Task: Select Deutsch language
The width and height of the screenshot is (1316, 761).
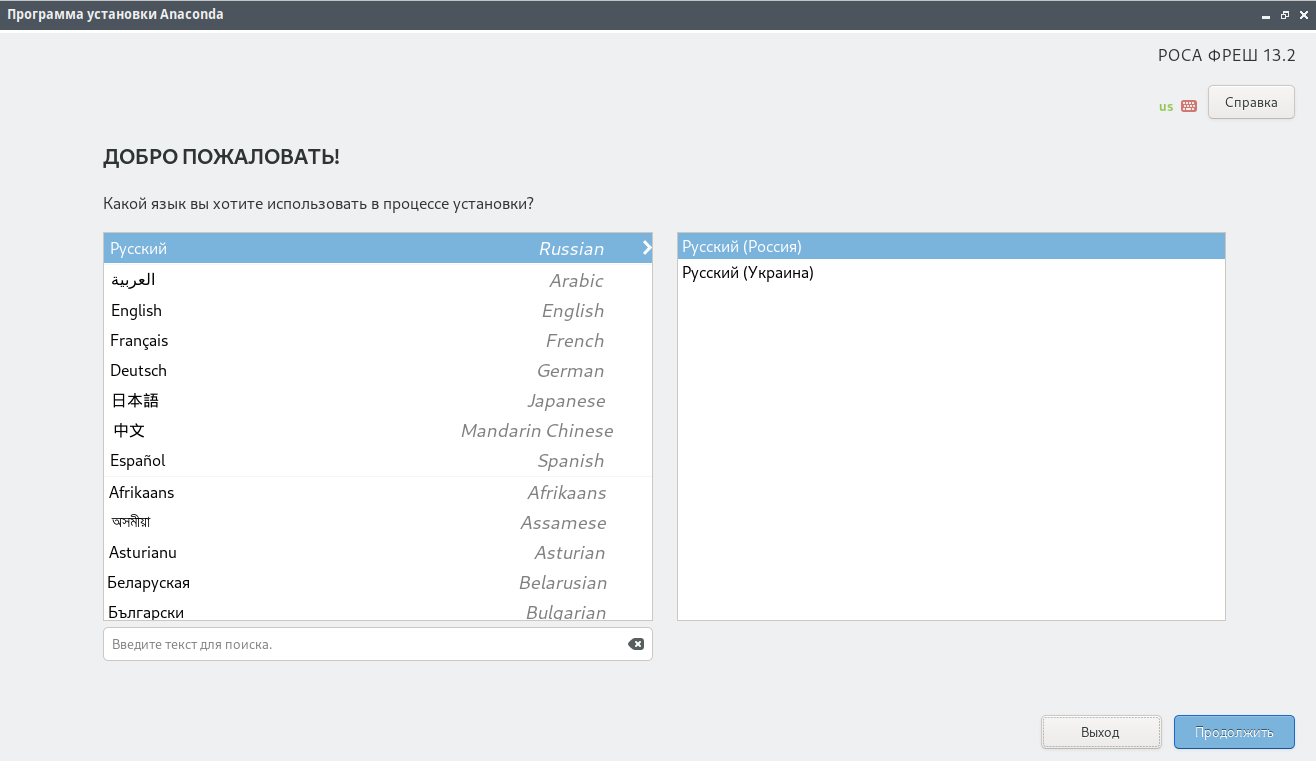Action: [x=378, y=370]
